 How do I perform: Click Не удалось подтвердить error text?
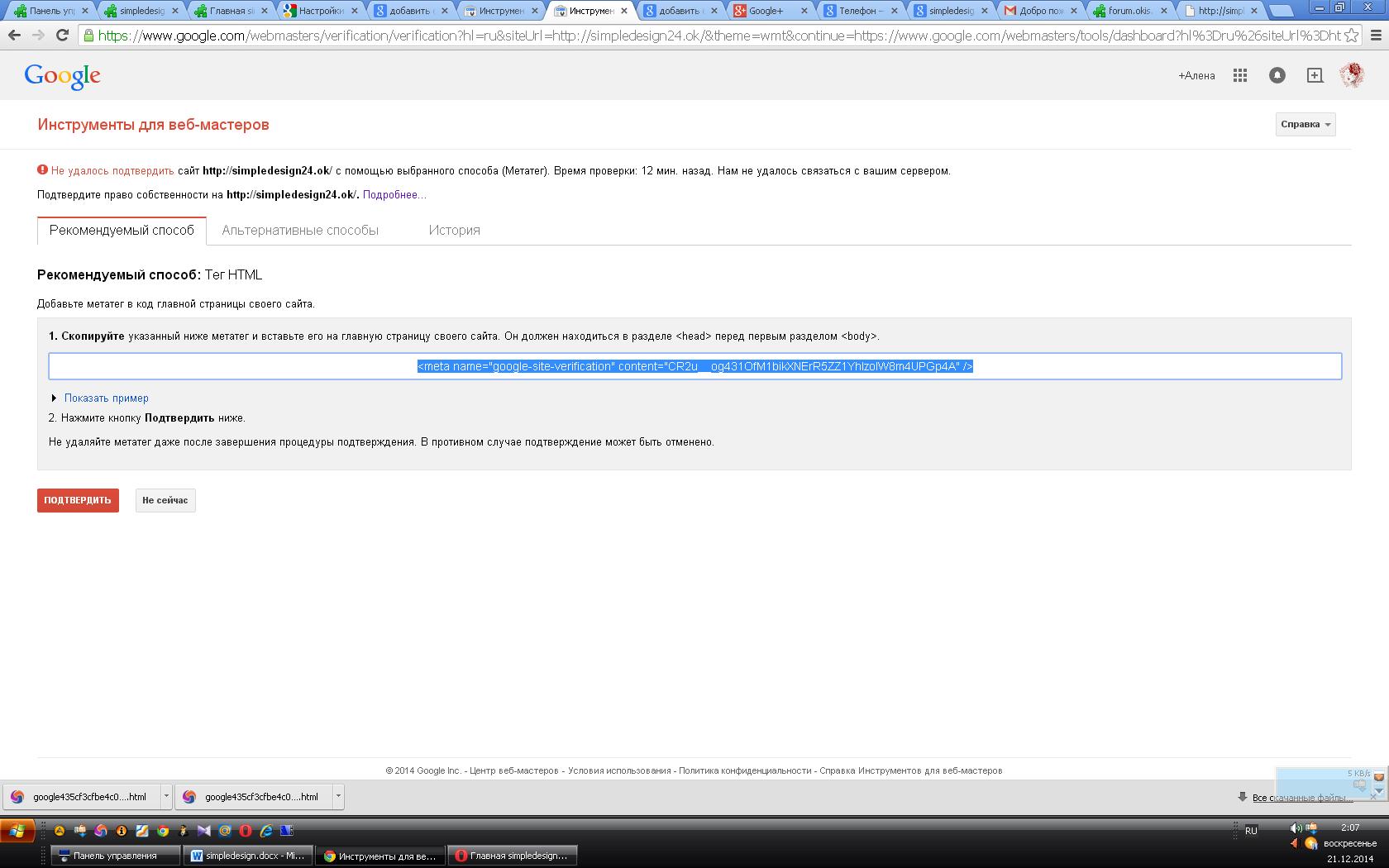click(x=112, y=171)
